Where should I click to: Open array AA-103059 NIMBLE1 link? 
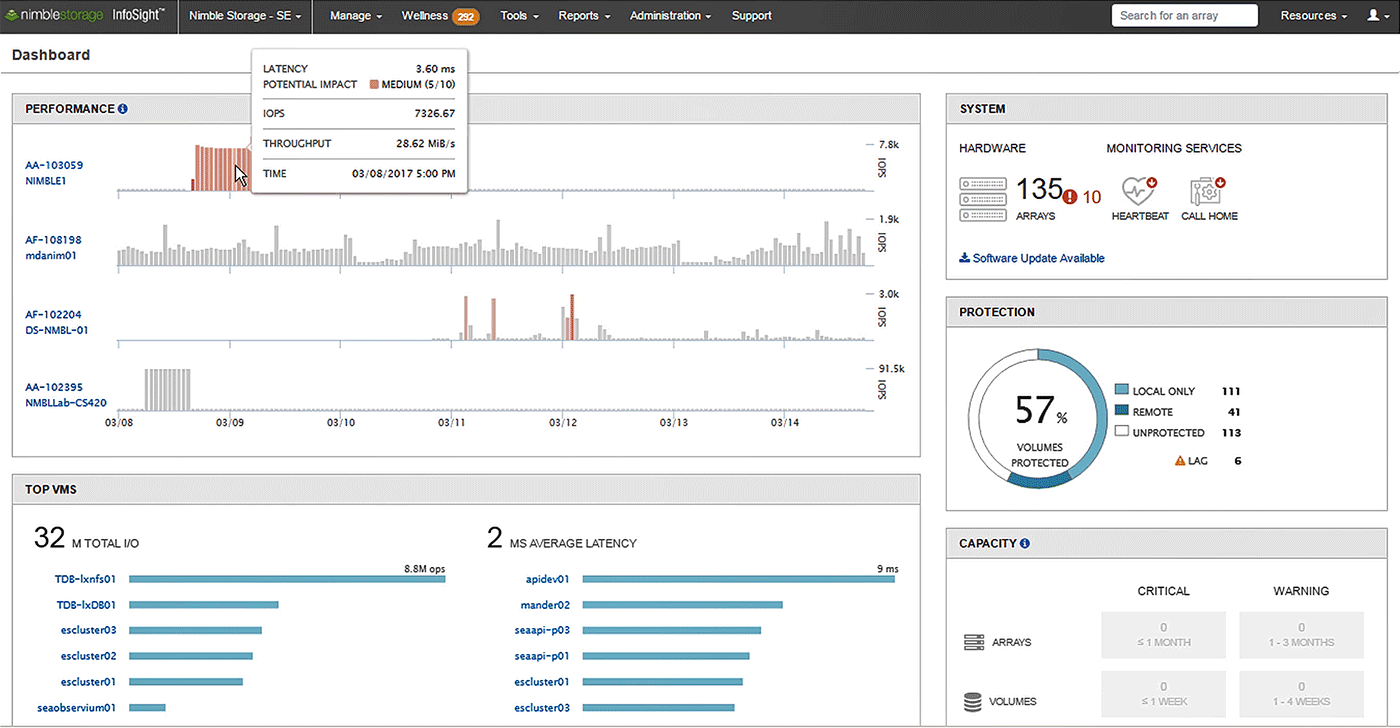click(x=54, y=173)
